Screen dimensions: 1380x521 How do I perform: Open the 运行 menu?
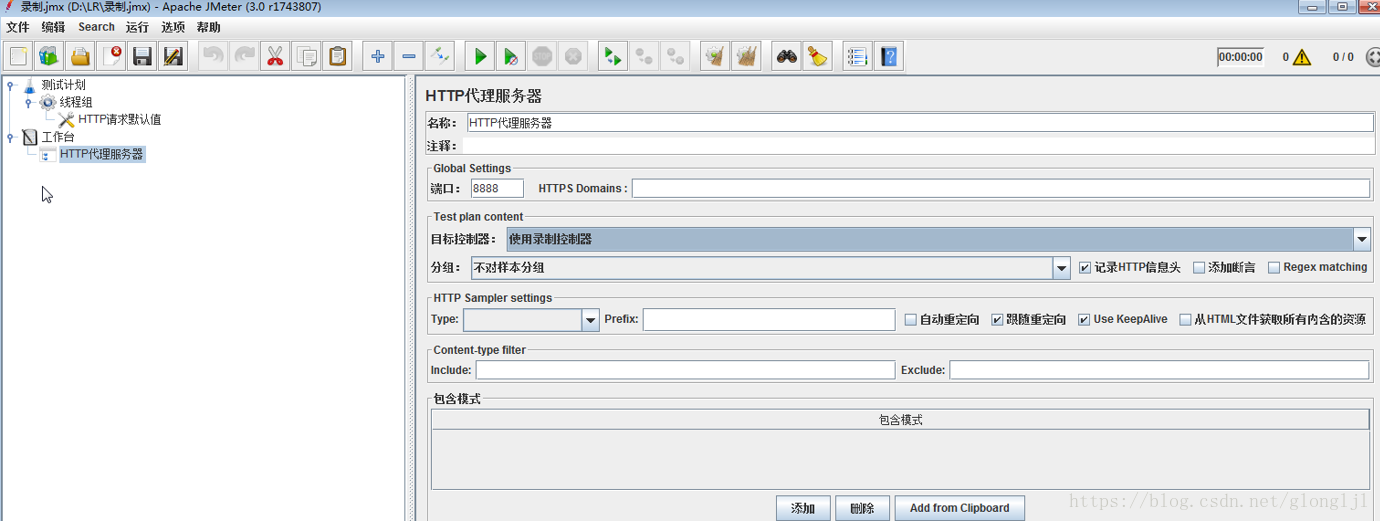(137, 27)
